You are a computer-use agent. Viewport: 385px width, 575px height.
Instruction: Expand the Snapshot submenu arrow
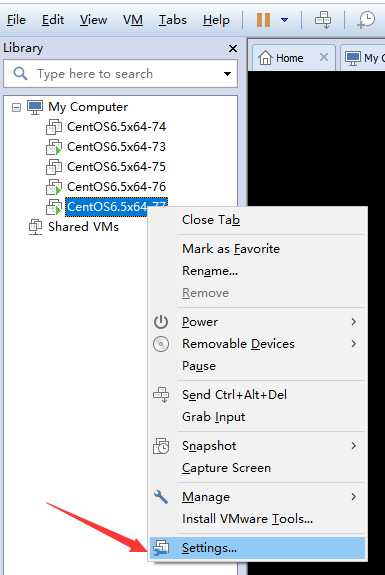(353, 446)
